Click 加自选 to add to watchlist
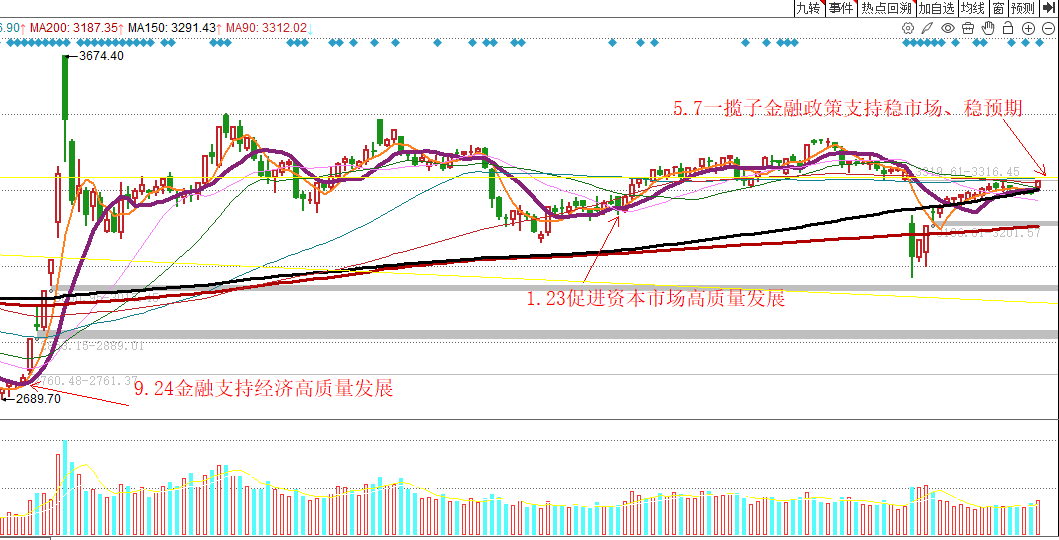 pos(937,8)
